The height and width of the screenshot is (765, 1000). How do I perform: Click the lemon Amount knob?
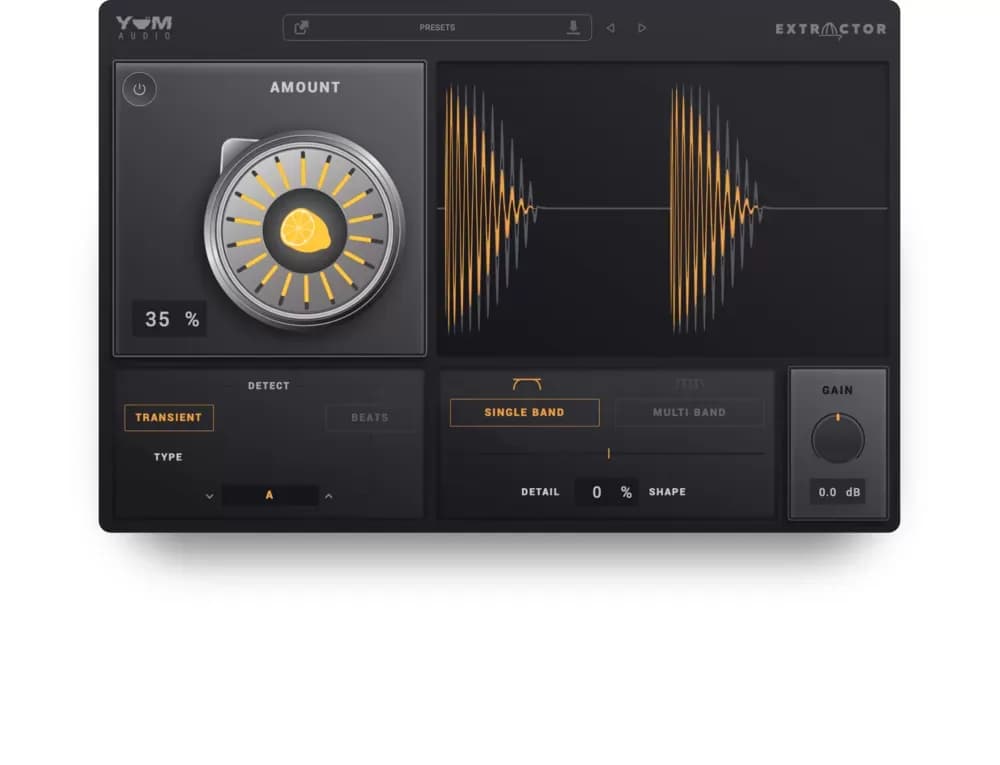pos(305,230)
